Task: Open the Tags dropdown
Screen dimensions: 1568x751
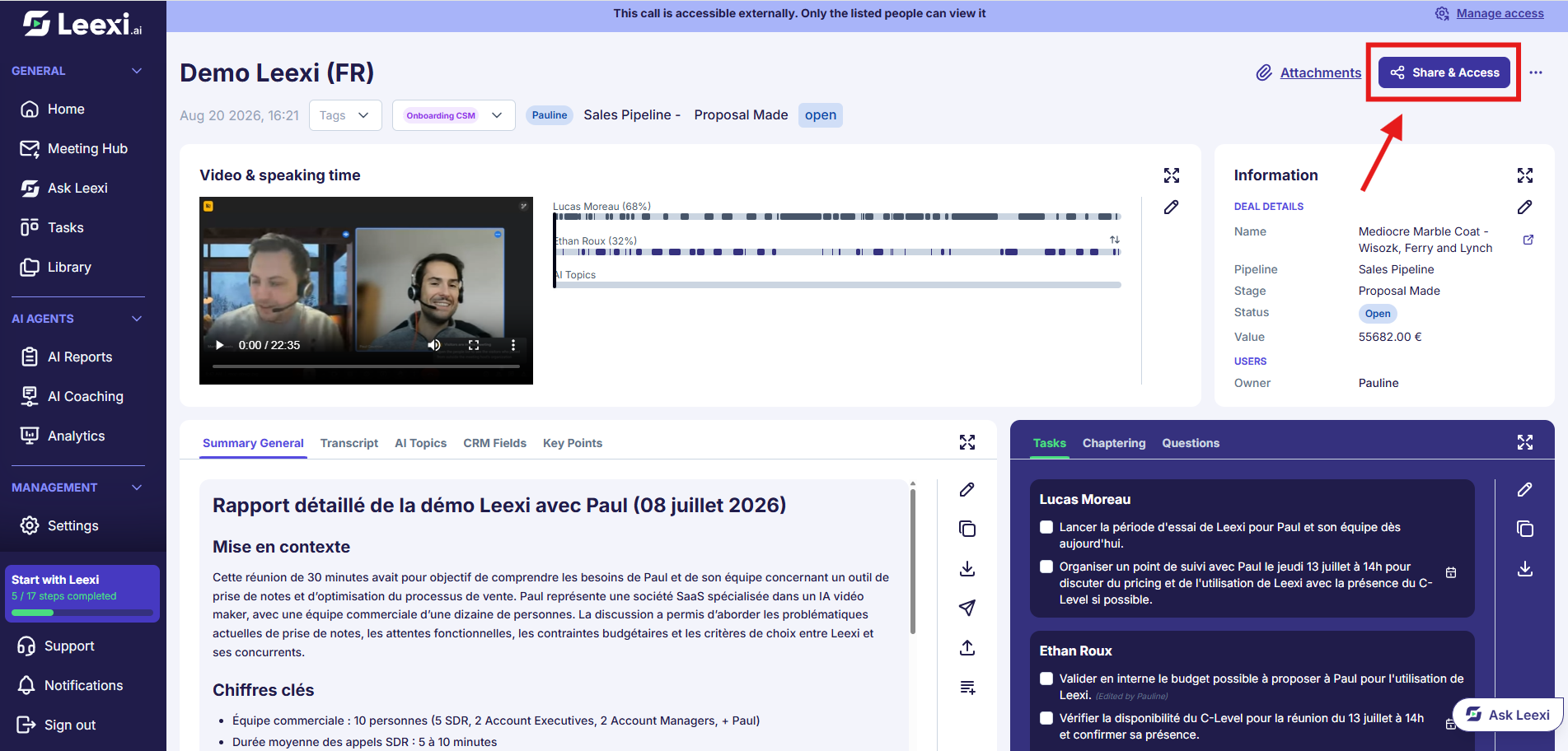Action: click(x=345, y=115)
